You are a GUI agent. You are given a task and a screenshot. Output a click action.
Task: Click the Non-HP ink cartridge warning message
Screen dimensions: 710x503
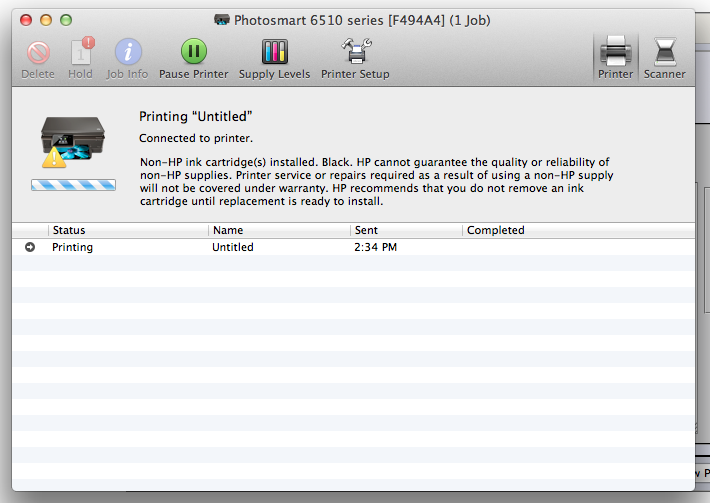[x=376, y=182]
